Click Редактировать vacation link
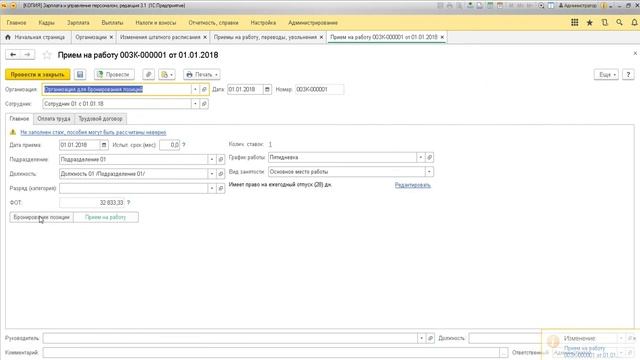640x360 pixels. pyautogui.click(x=413, y=185)
